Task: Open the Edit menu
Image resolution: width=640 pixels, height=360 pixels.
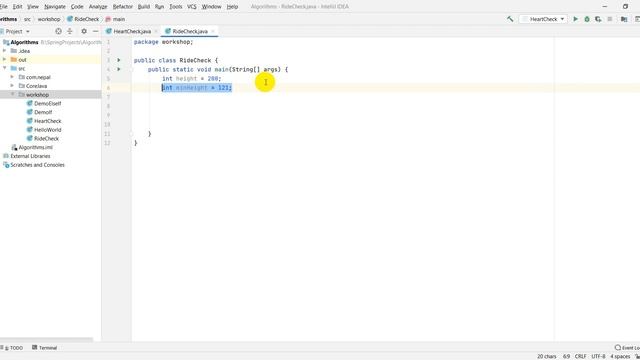Action: (18, 7)
